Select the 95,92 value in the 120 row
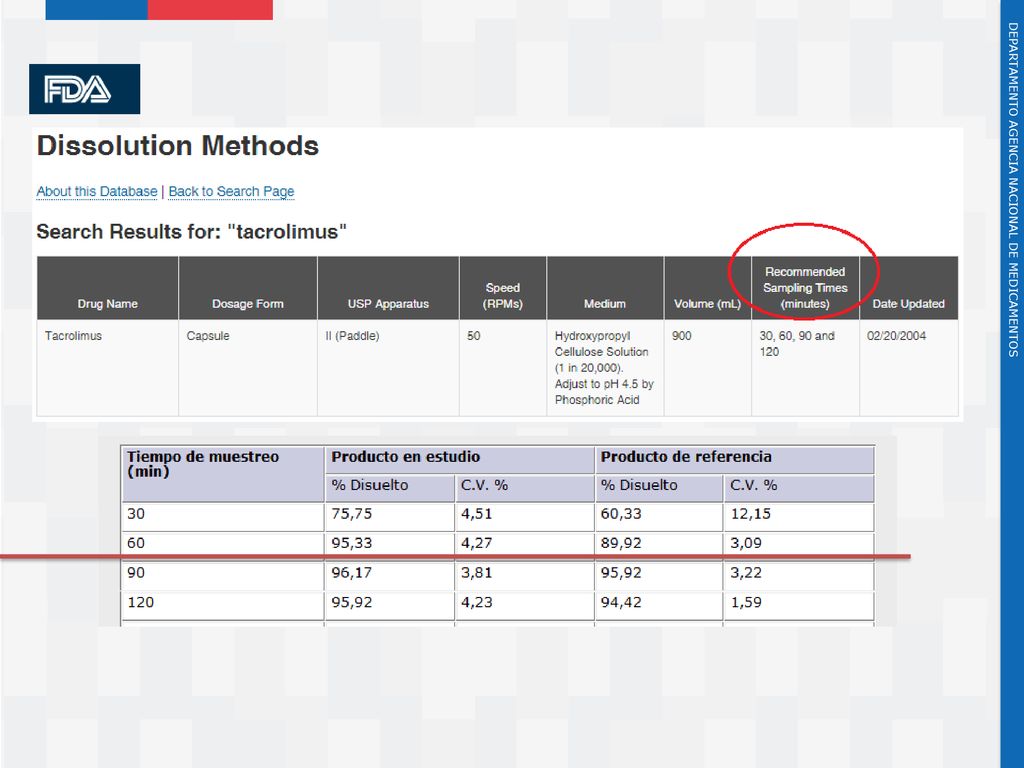This screenshot has height=768, width=1024. coord(389,605)
